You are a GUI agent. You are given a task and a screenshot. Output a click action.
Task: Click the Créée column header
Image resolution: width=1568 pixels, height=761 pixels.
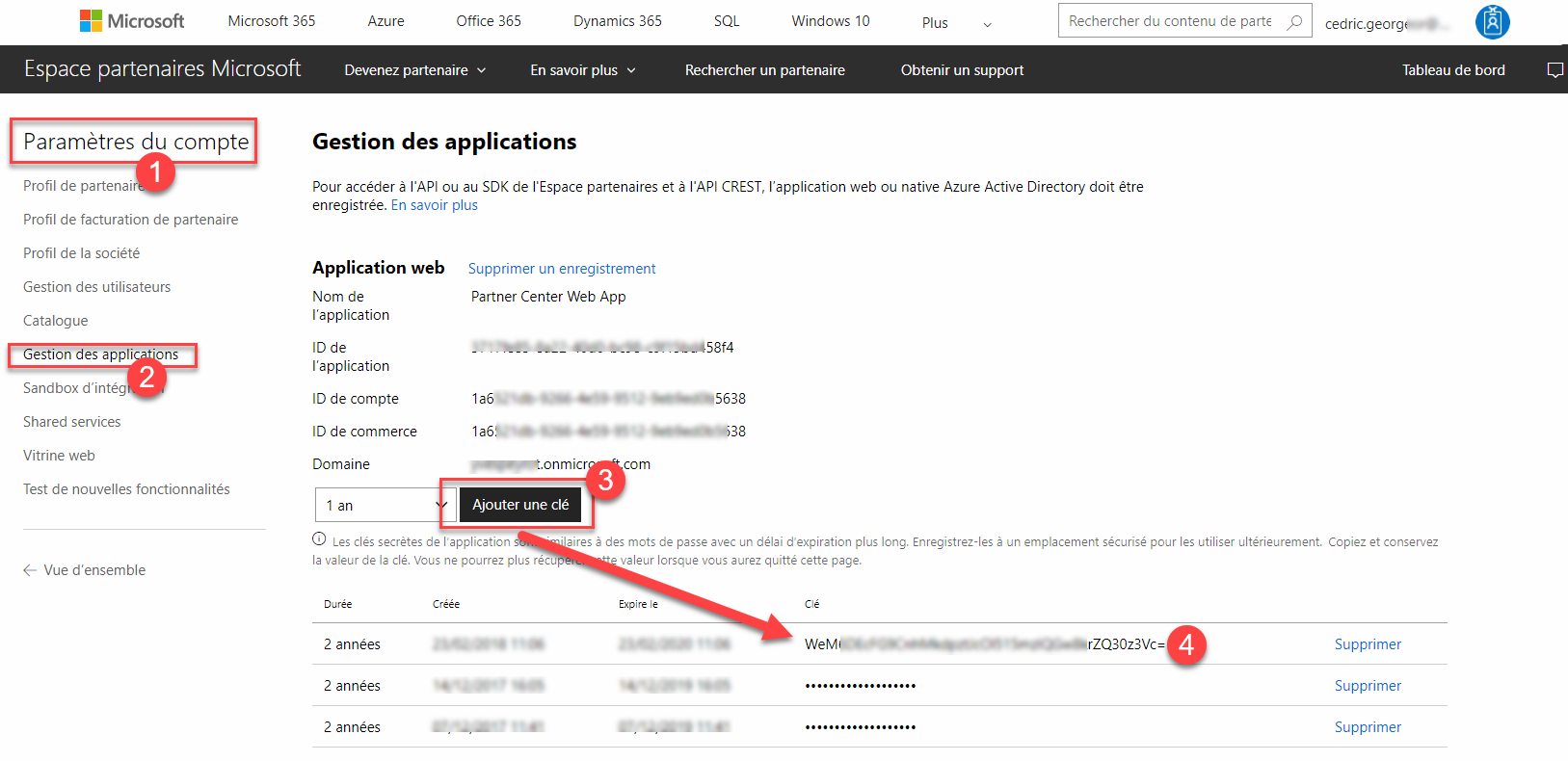(x=446, y=604)
